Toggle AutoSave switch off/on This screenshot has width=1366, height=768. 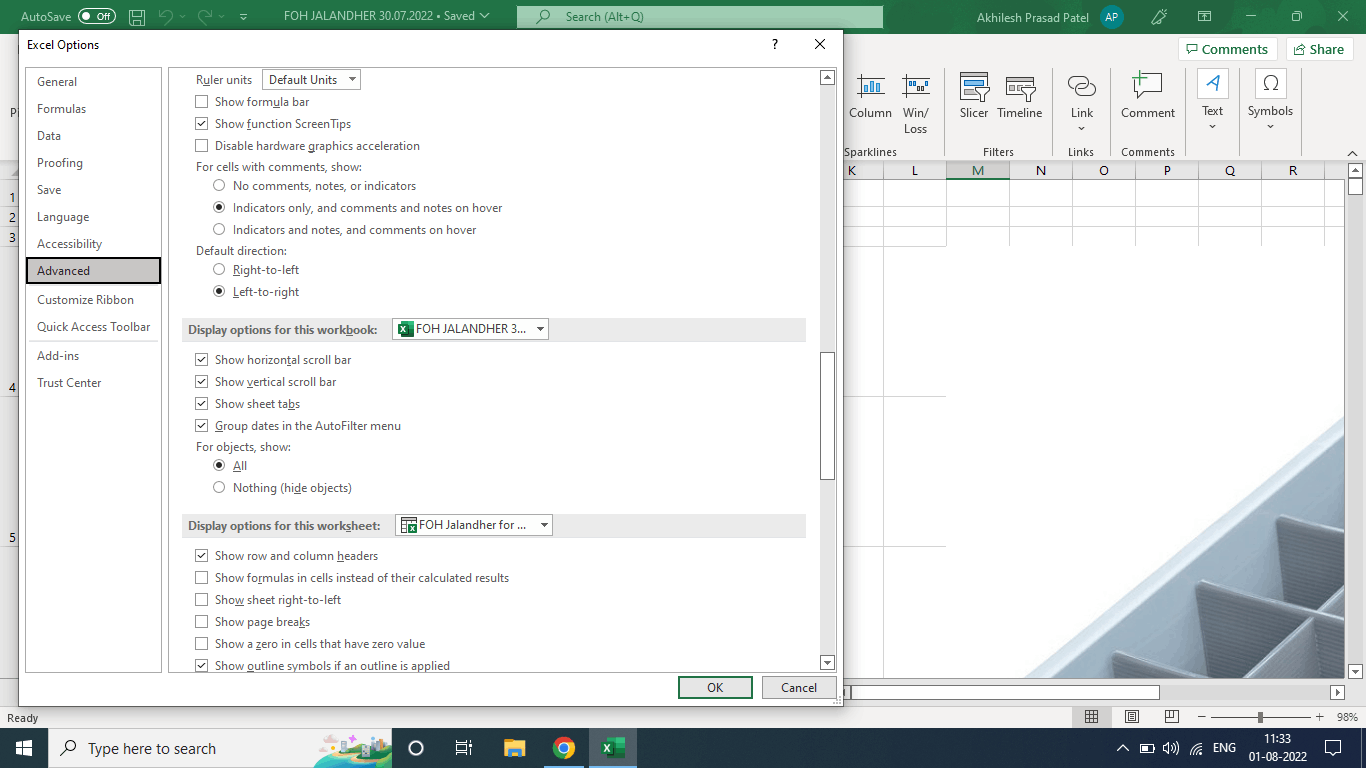[x=97, y=17]
